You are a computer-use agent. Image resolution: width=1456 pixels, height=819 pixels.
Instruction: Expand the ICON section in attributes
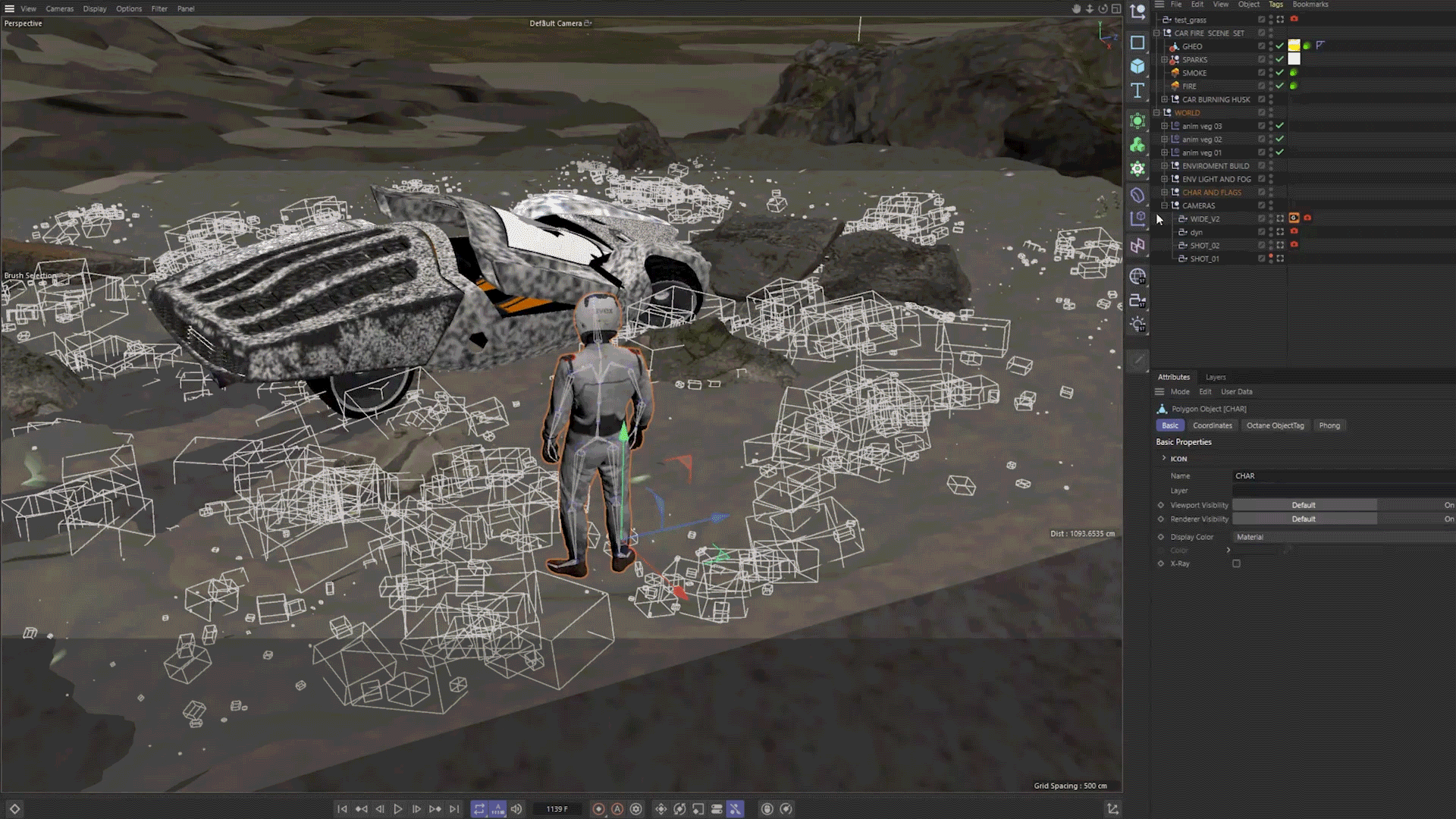tap(1164, 458)
